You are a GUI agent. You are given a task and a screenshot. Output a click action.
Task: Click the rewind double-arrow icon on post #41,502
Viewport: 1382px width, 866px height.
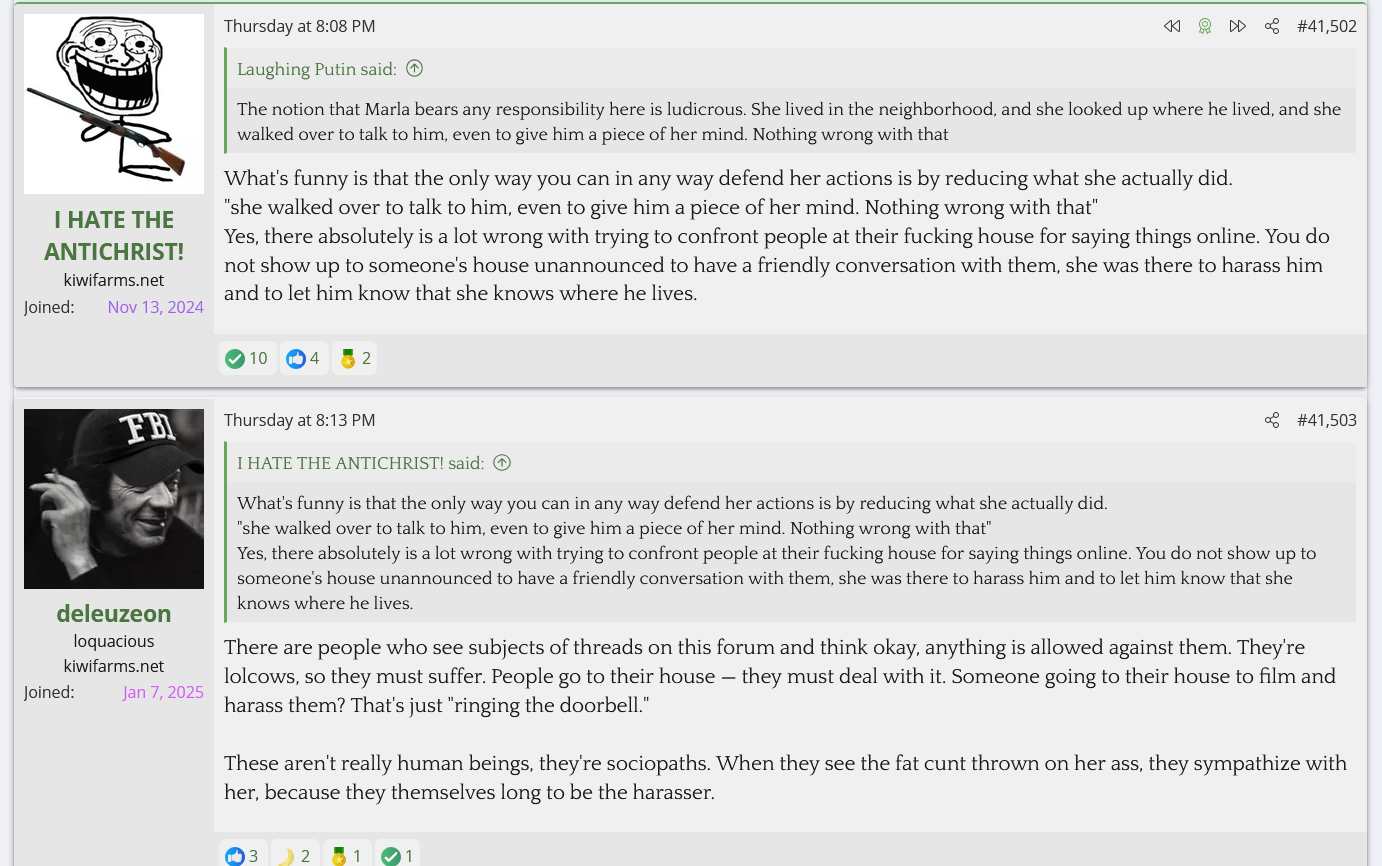(x=1171, y=26)
